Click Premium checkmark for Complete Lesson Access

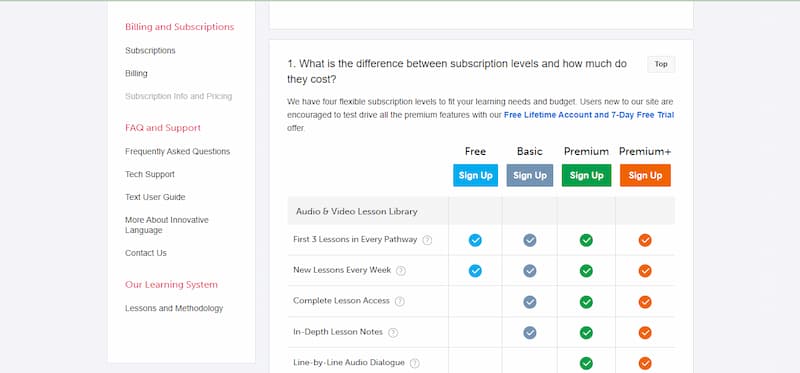click(586, 302)
